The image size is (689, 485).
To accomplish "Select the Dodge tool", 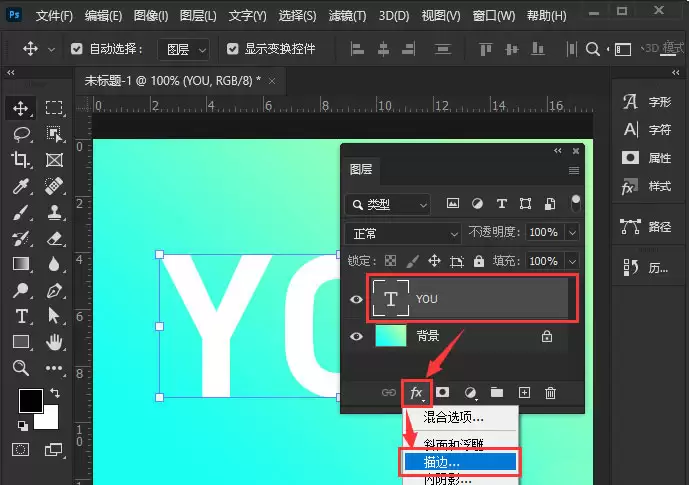I will click(x=21, y=290).
